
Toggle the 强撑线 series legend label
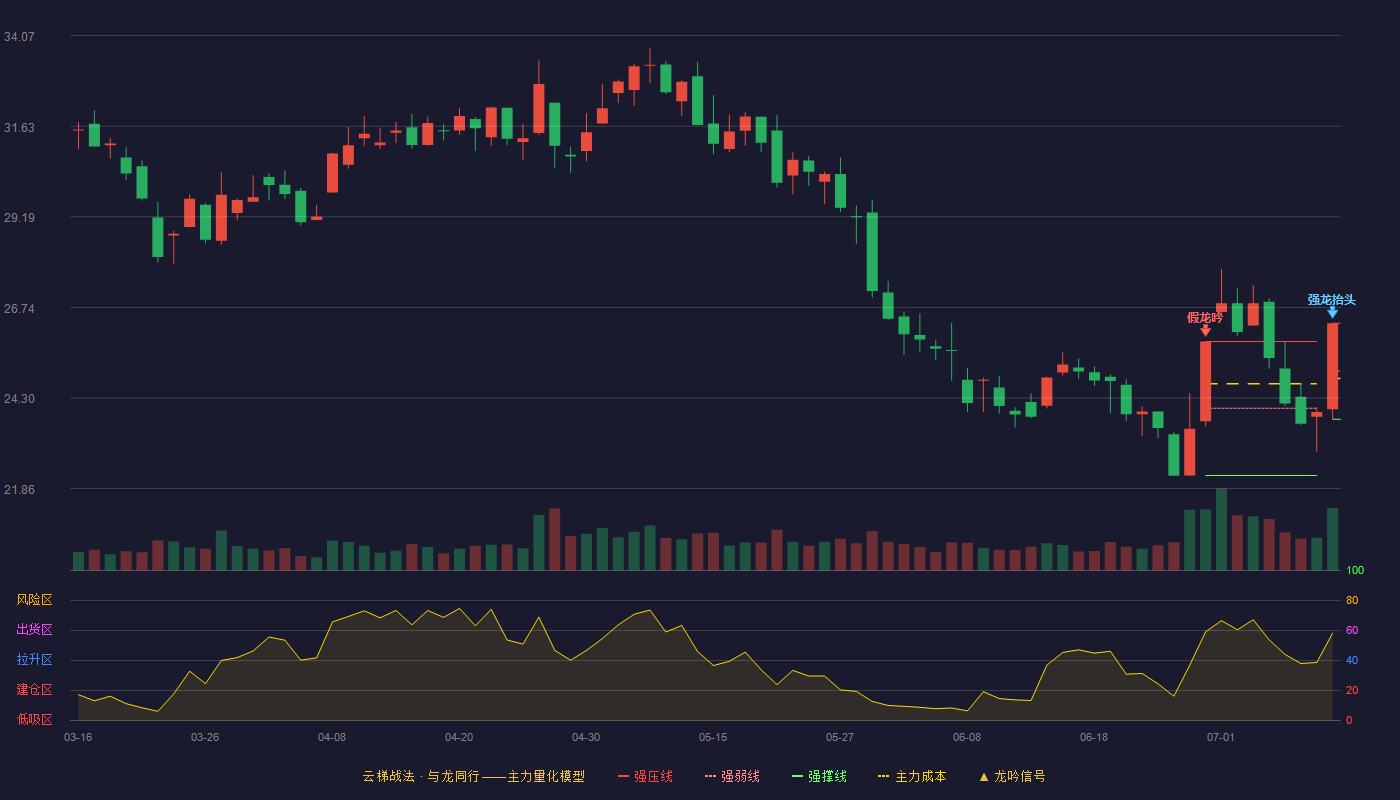(x=827, y=776)
